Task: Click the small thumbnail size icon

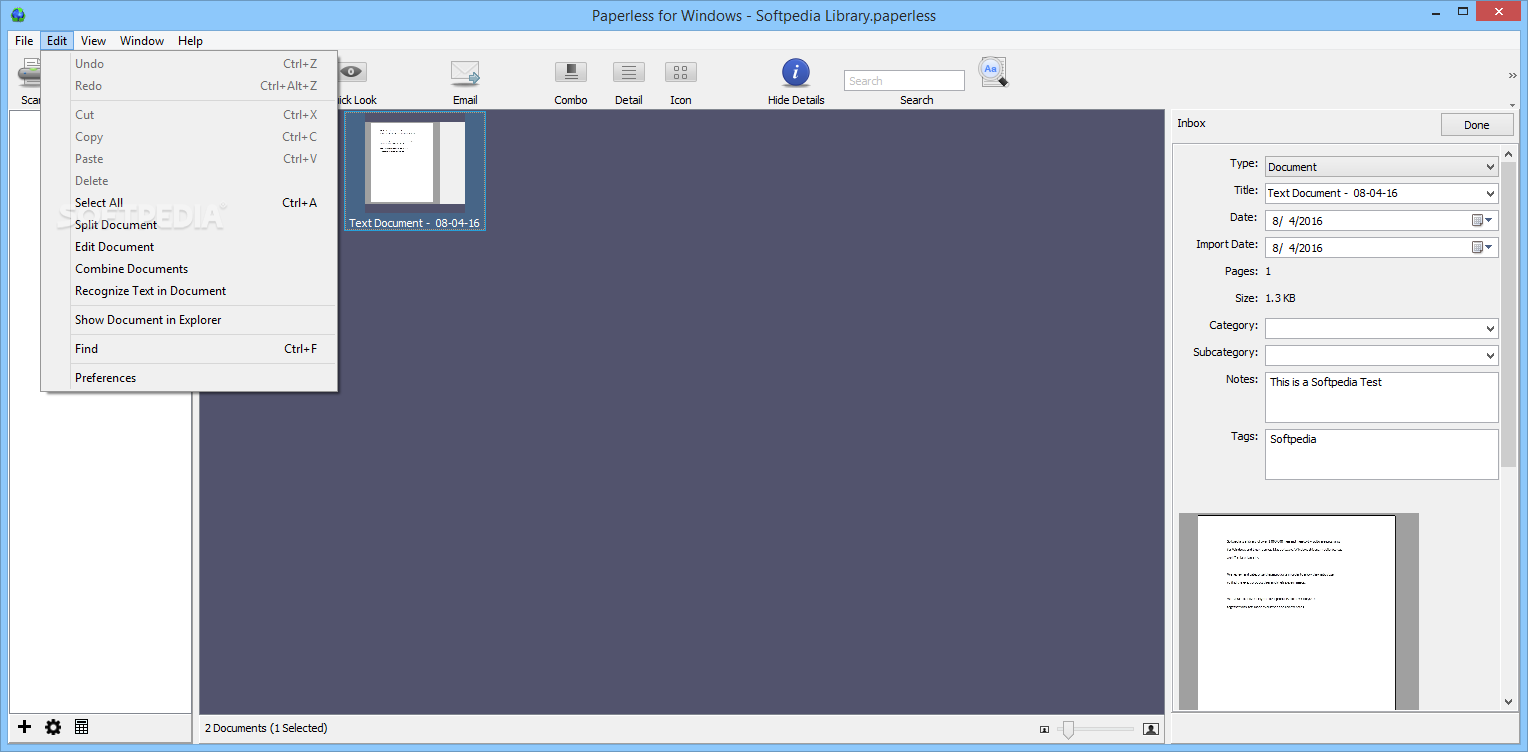Action: point(1045,729)
